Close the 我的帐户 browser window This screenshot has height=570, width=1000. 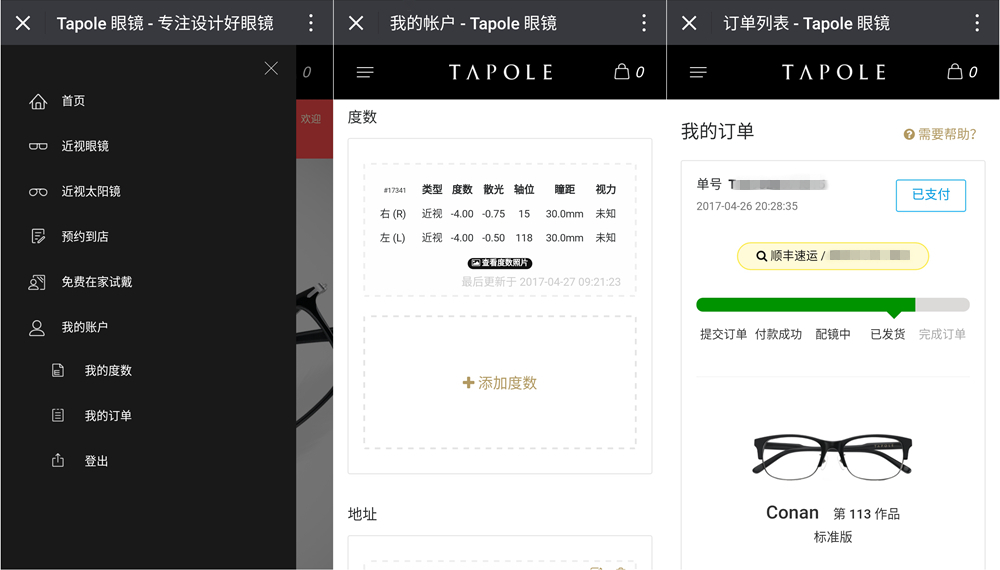[356, 23]
